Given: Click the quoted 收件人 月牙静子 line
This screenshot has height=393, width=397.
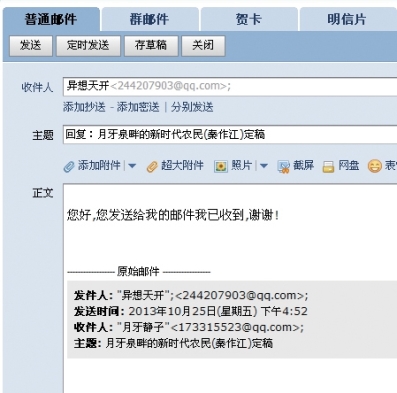Looking at the screenshot, I should (x=189, y=327).
